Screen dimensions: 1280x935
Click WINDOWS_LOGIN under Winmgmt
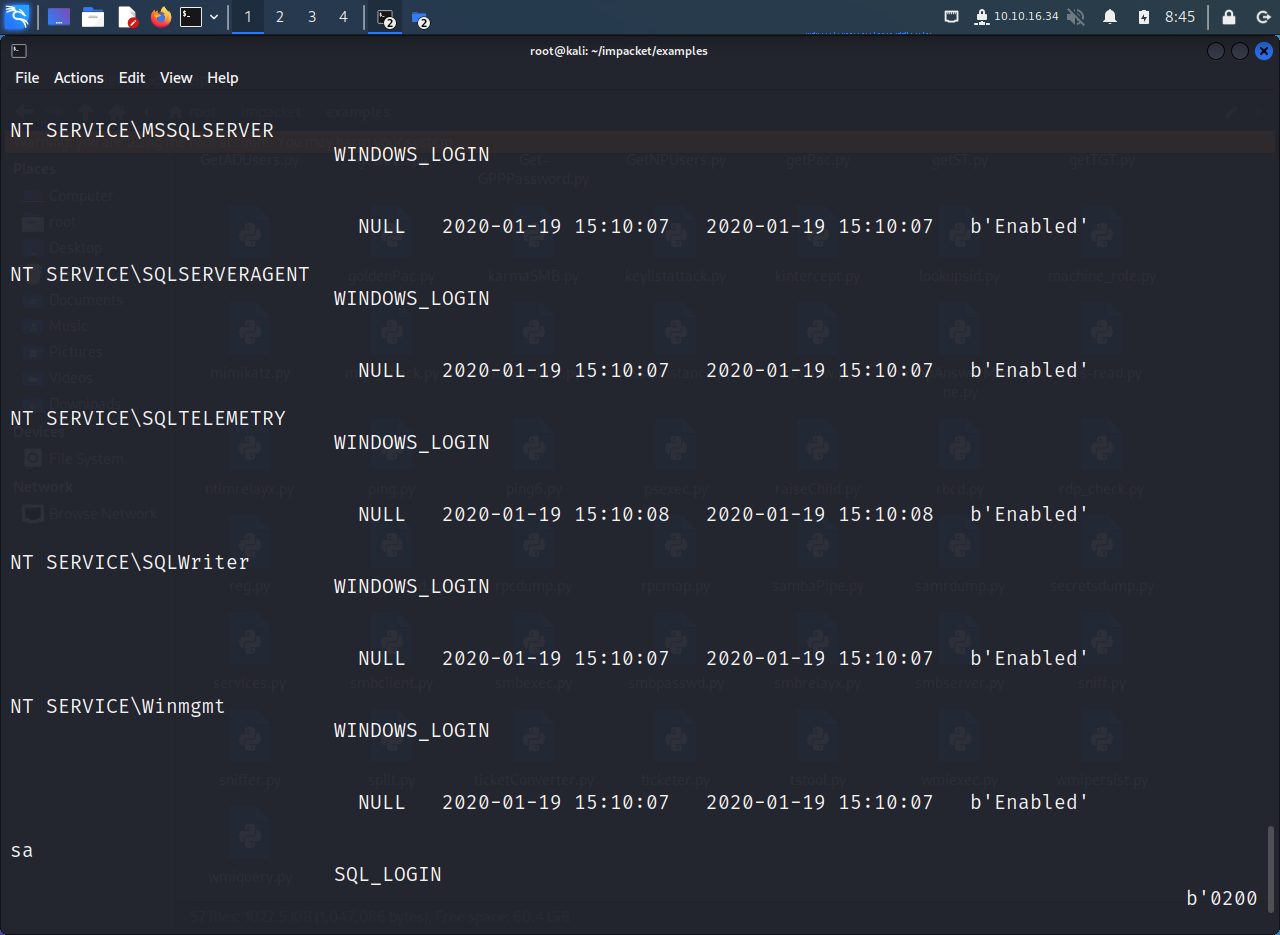tap(412, 731)
